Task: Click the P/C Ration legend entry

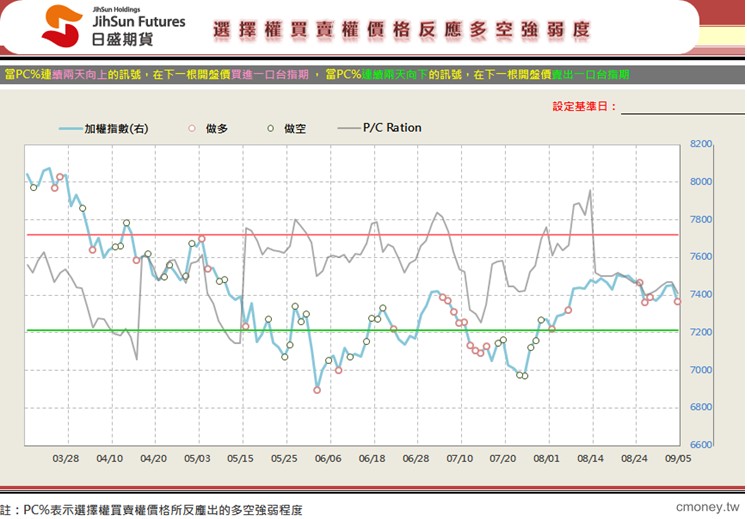Action: click(380, 128)
